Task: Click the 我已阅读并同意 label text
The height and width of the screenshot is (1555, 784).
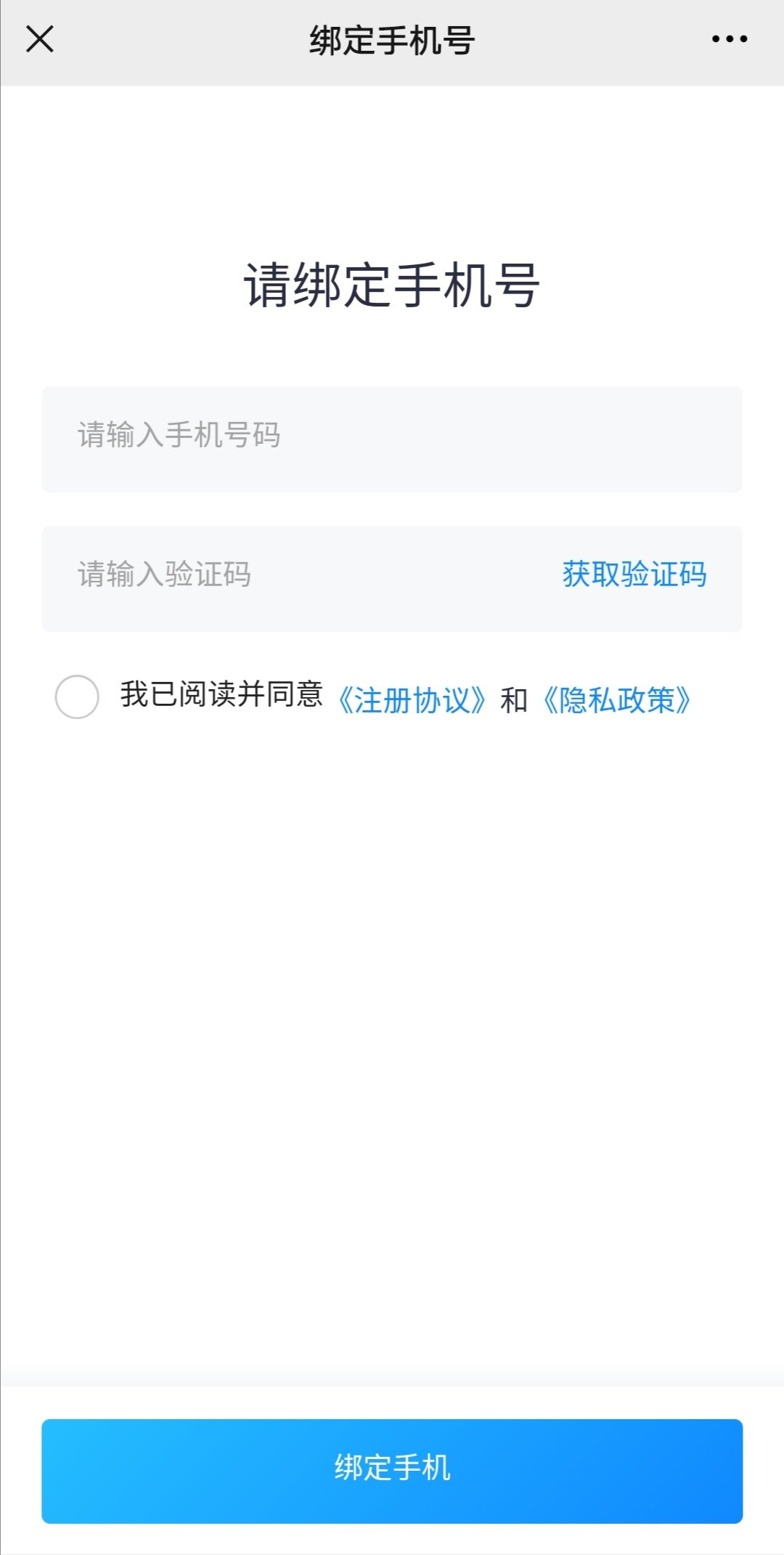Action: point(221,694)
